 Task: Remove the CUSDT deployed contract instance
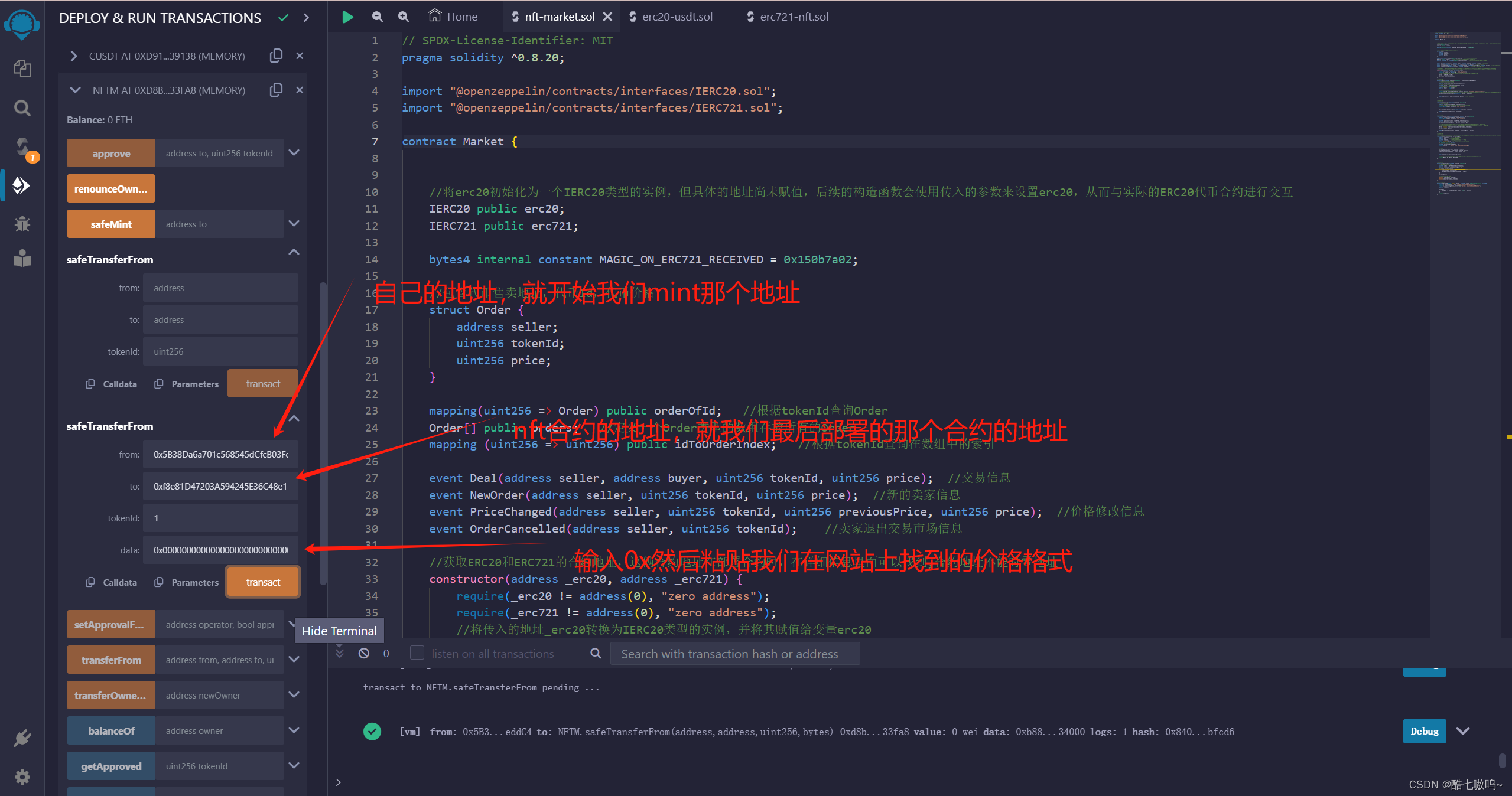pyautogui.click(x=300, y=56)
